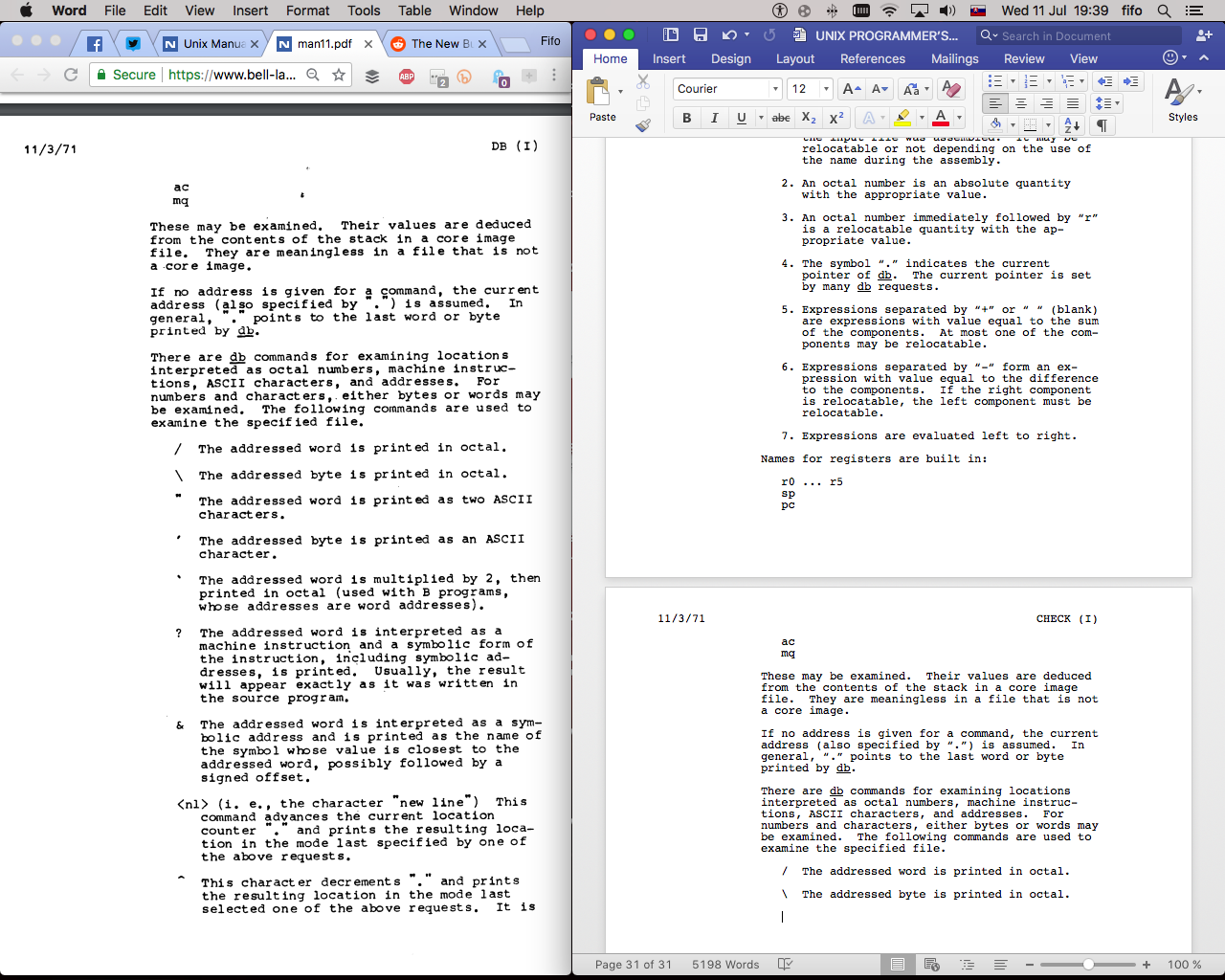Click the share/add person icon in Word
This screenshot has height=980, width=1225.
[x=1204, y=34]
